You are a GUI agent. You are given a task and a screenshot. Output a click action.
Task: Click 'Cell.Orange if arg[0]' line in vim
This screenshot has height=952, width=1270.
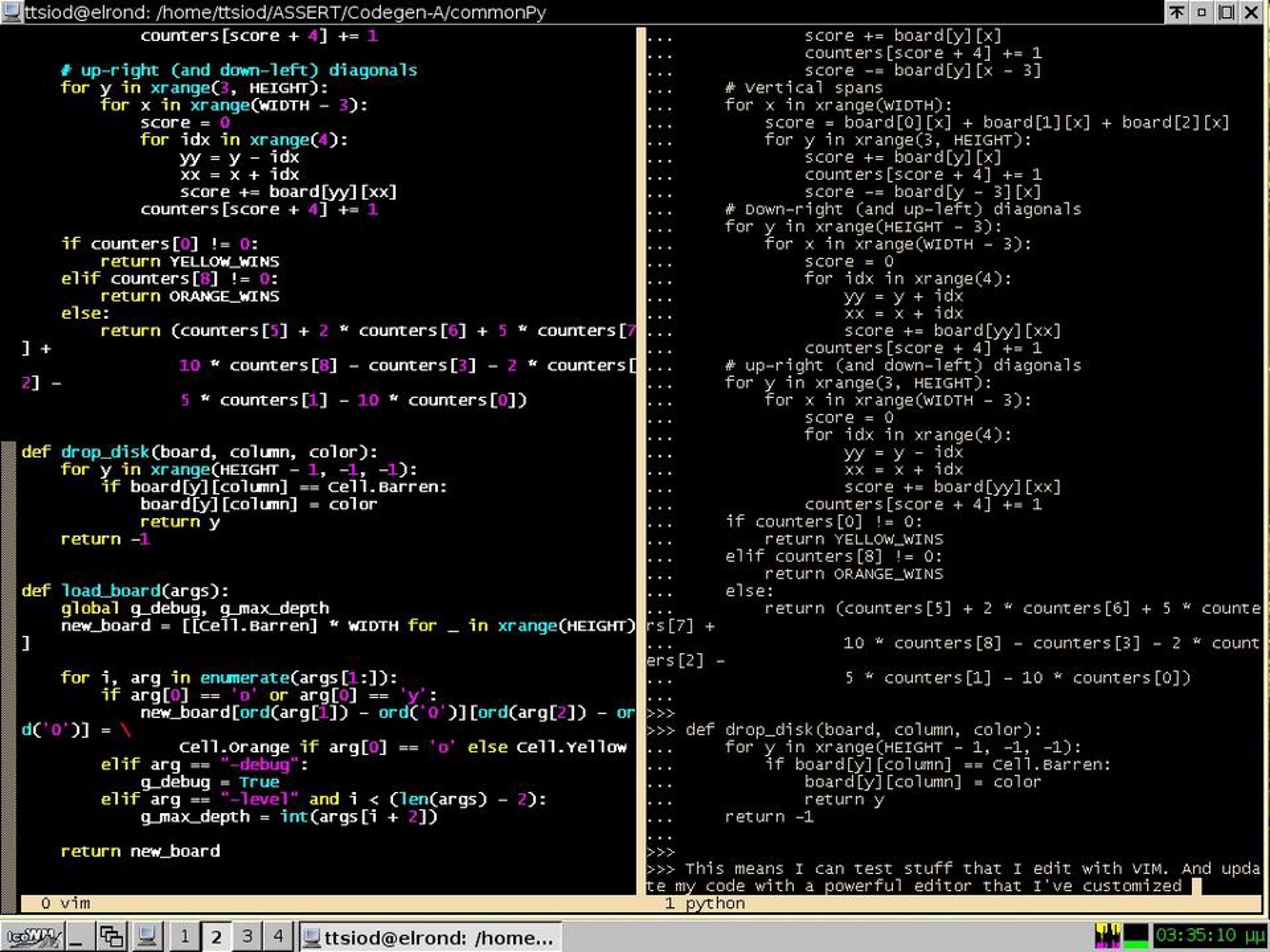[x=403, y=747]
